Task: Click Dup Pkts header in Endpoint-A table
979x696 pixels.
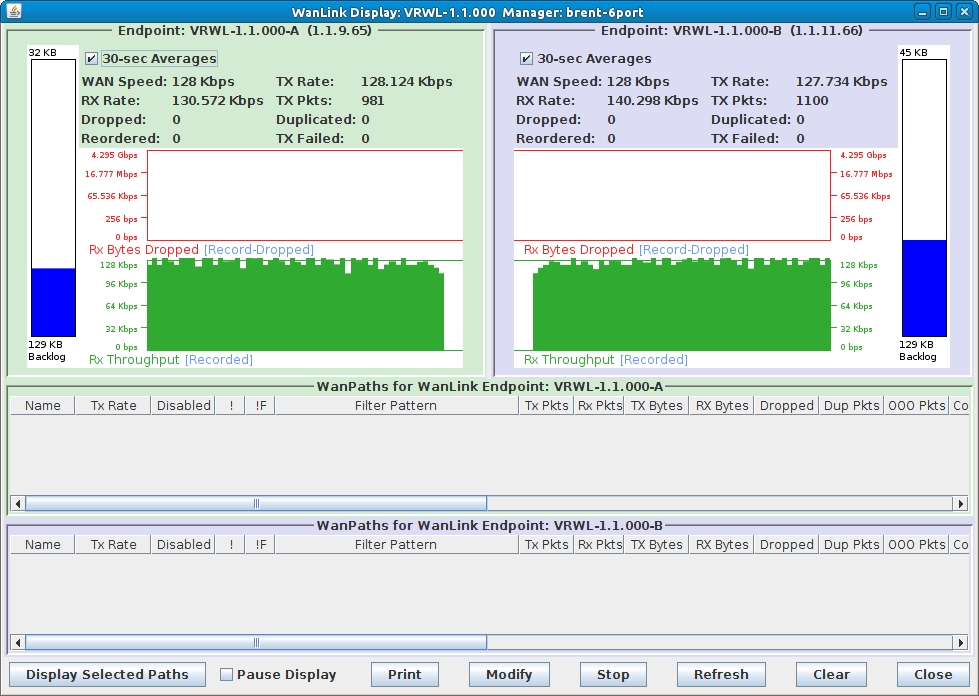Action: [x=852, y=406]
